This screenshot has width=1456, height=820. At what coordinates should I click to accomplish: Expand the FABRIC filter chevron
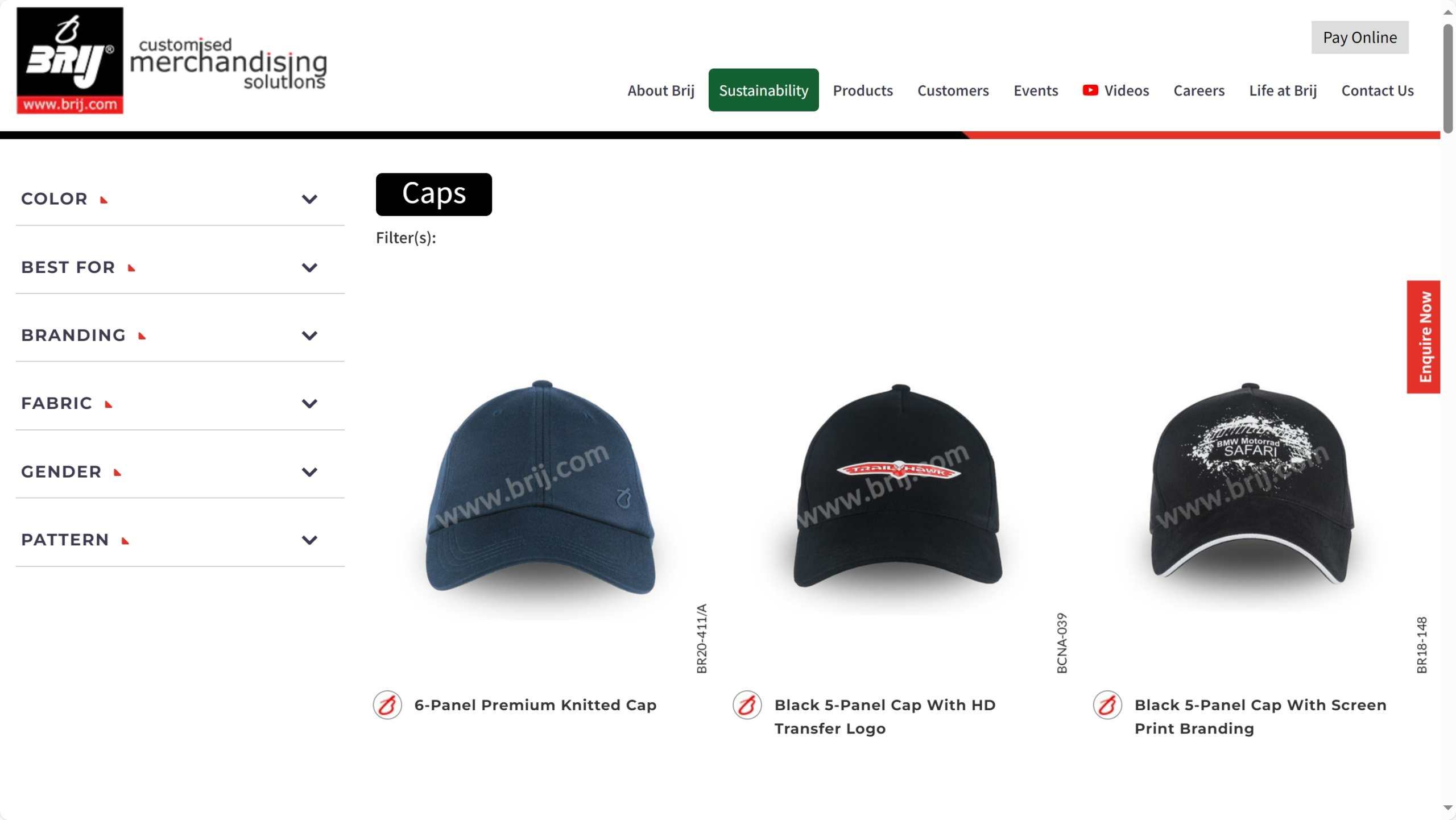tap(309, 403)
